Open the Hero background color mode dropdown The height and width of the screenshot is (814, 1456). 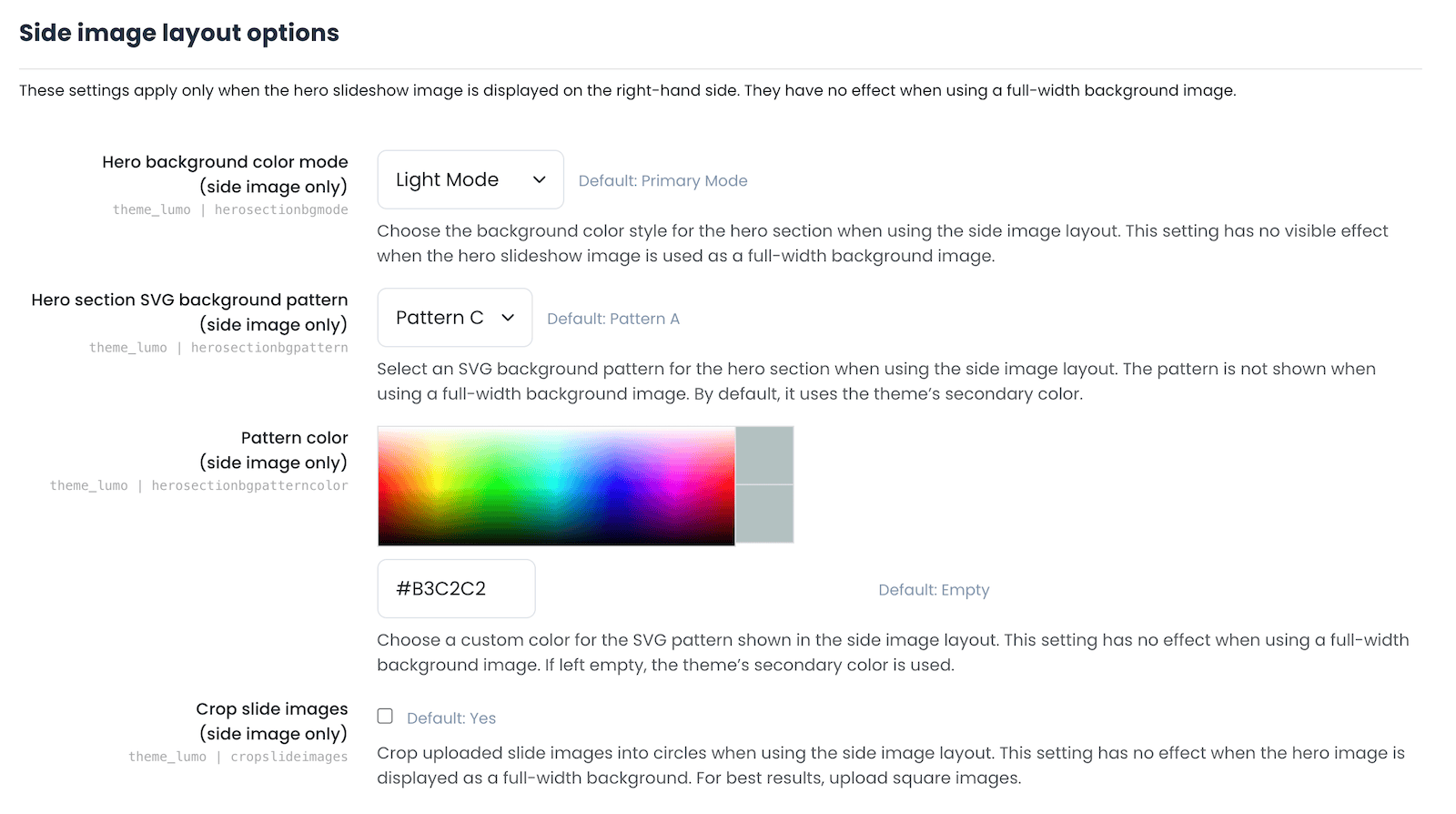pyautogui.click(x=470, y=179)
